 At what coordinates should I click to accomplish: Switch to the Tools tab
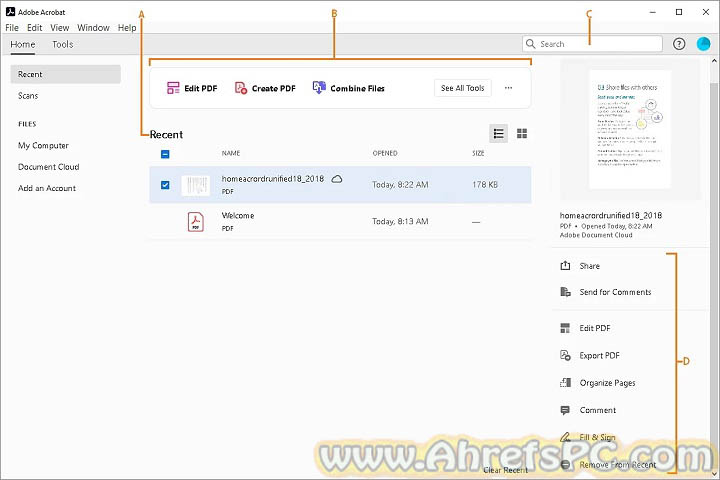click(x=62, y=45)
